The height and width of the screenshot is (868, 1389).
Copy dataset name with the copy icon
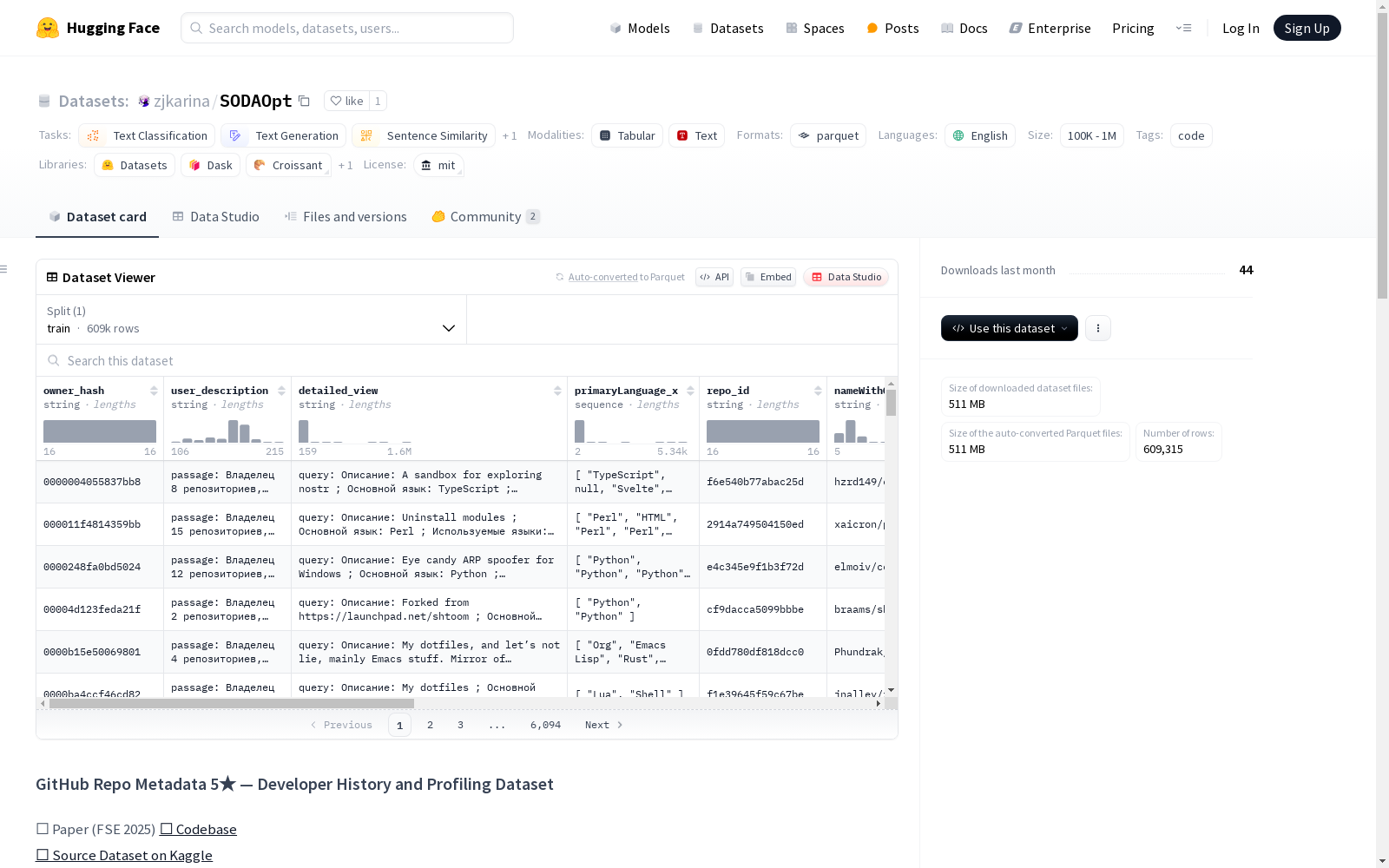[304, 101]
